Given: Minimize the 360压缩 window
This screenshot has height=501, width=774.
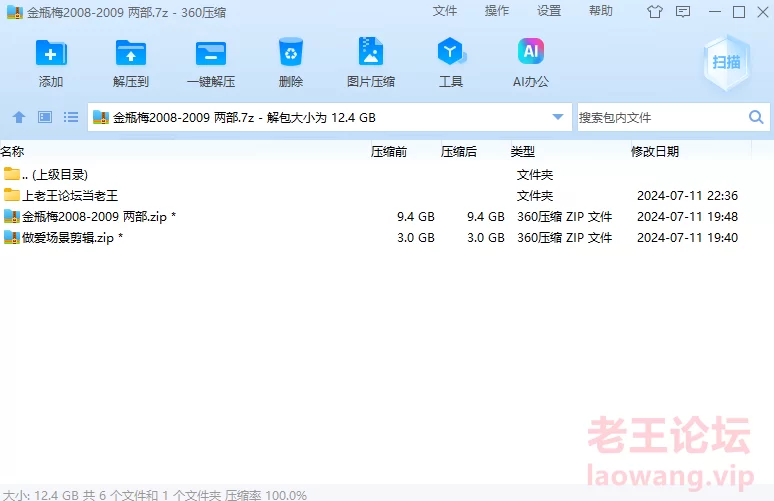Looking at the screenshot, I should (x=715, y=11).
